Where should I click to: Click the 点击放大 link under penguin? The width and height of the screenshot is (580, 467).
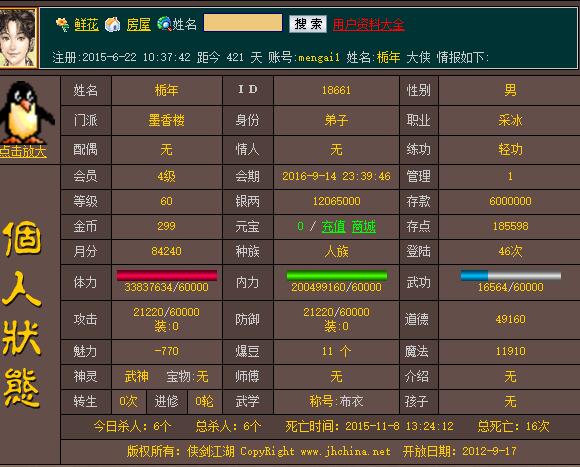23,151
